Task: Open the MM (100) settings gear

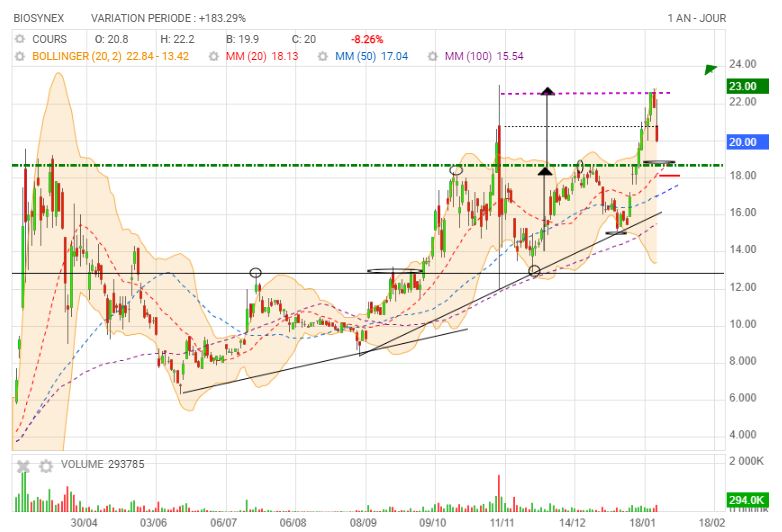Action: (x=432, y=56)
